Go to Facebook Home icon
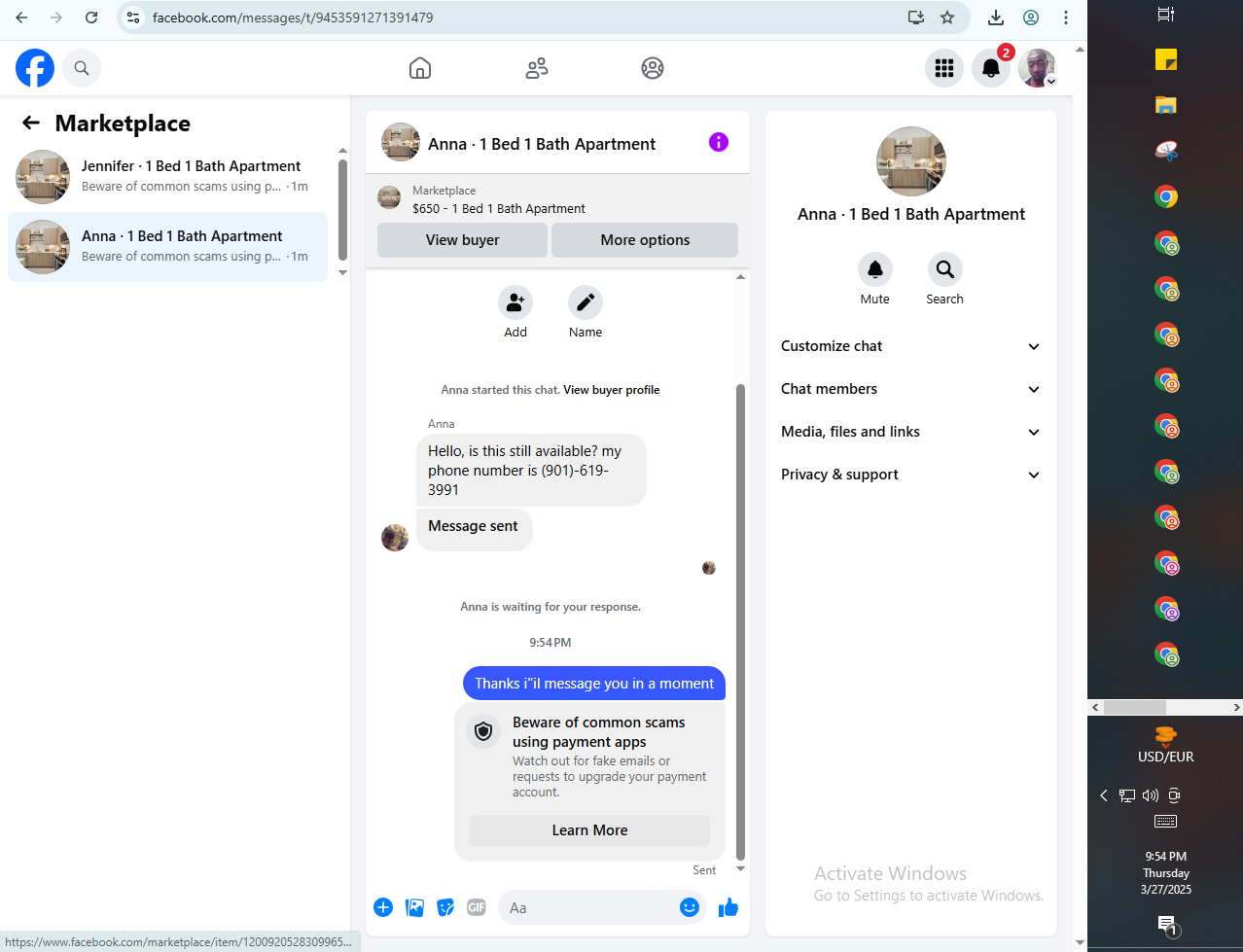This screenshot has width=1243, height=952. (420, 68)
